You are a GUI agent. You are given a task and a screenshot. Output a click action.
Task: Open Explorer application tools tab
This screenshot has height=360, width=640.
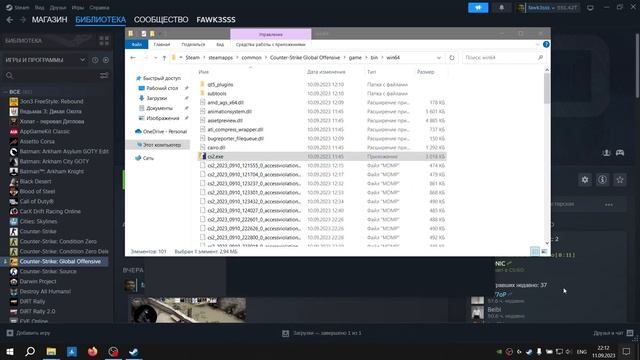271,44
